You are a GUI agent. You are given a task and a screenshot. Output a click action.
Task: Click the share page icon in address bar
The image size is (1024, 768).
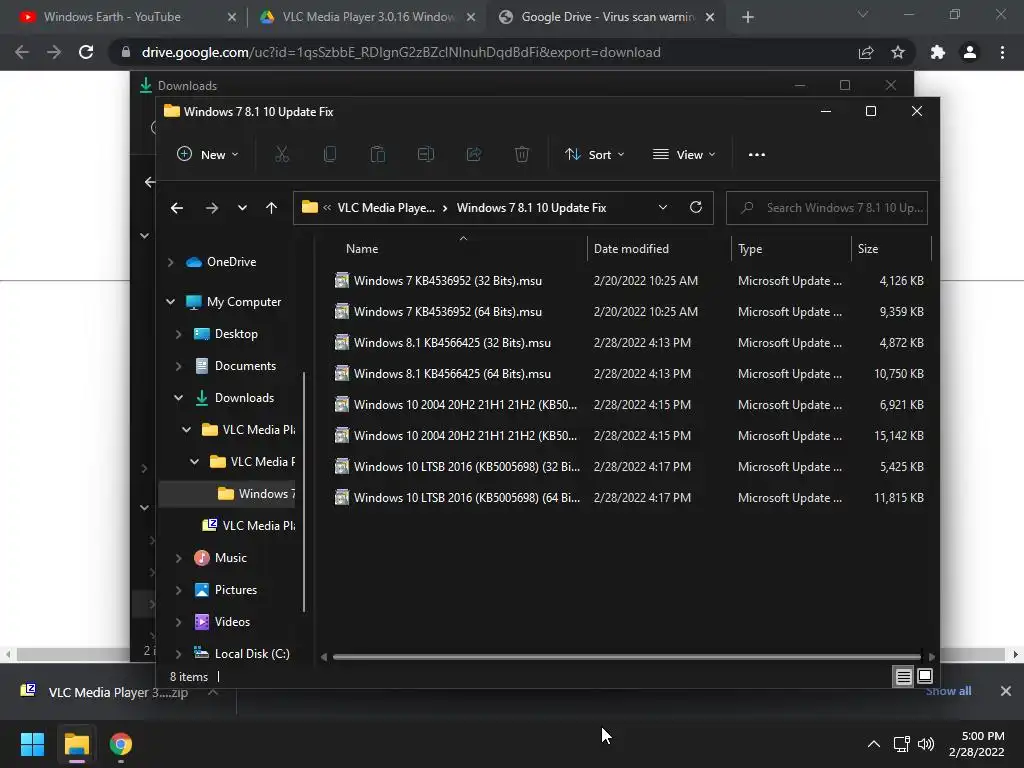tap(866, 52)
